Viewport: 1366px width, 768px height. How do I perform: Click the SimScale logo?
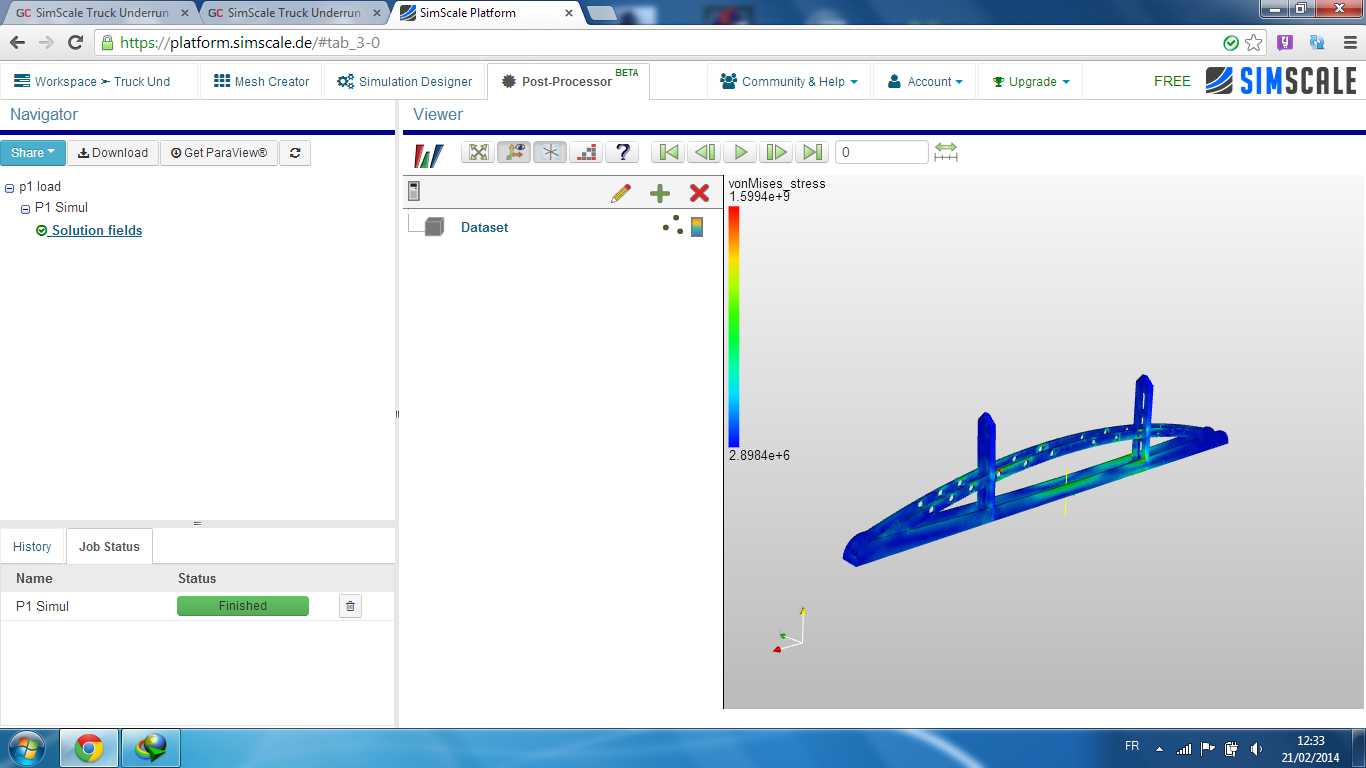click(1280, 82)
